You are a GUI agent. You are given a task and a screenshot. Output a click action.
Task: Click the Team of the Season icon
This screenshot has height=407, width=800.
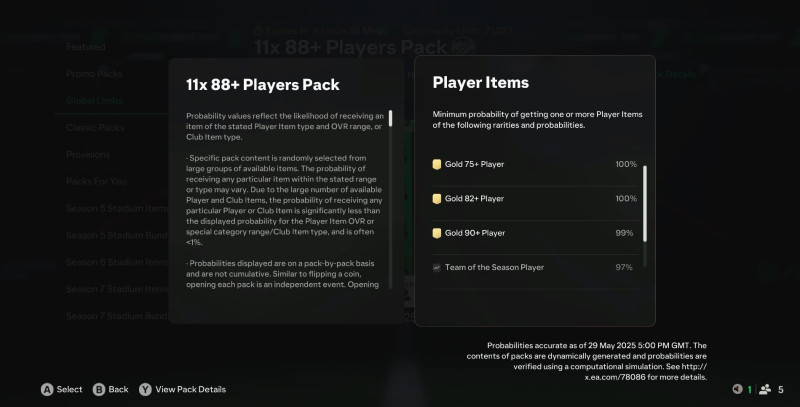tap(437, 268)
